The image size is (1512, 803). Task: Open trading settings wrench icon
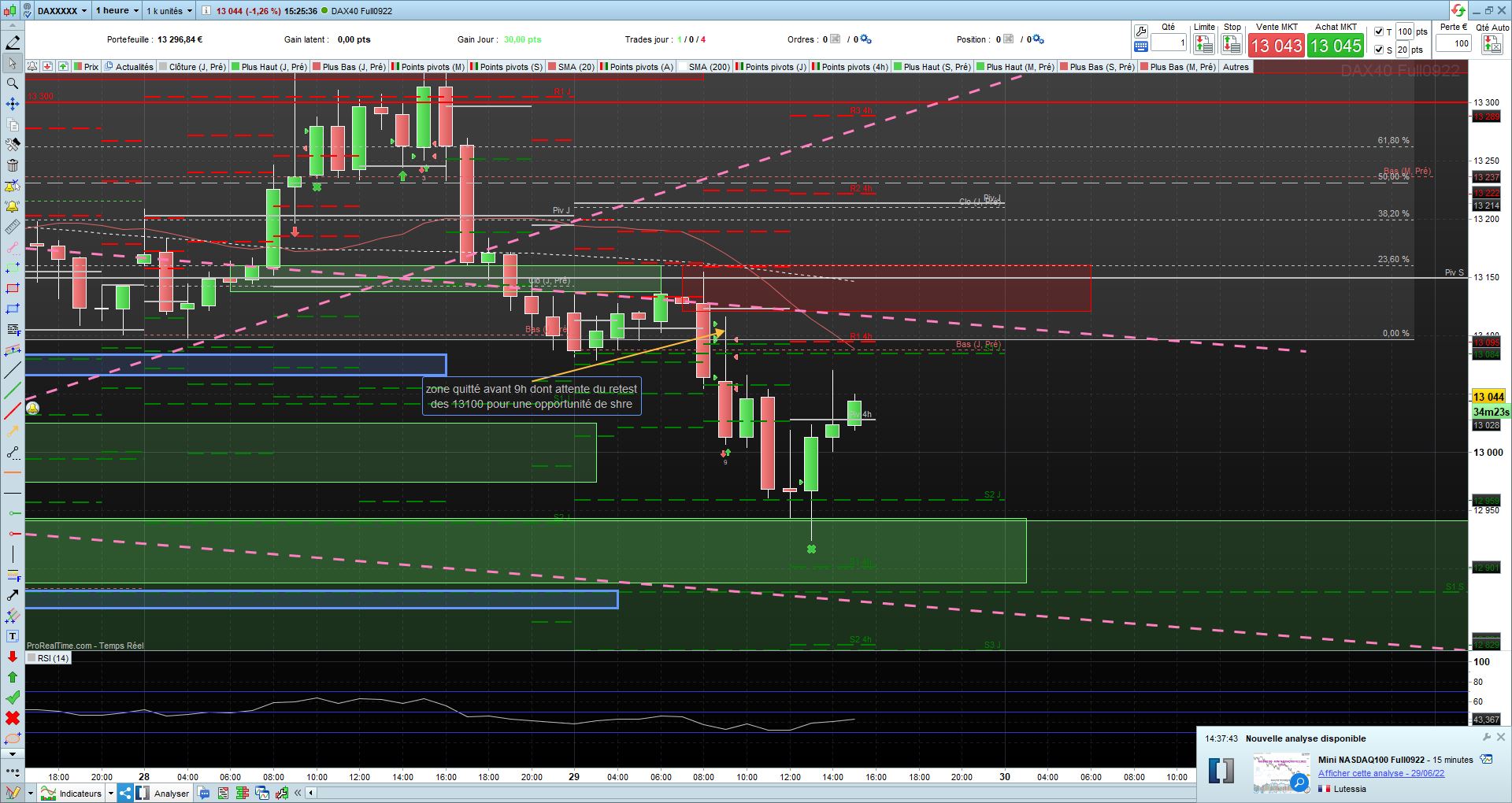[1141, 31]
